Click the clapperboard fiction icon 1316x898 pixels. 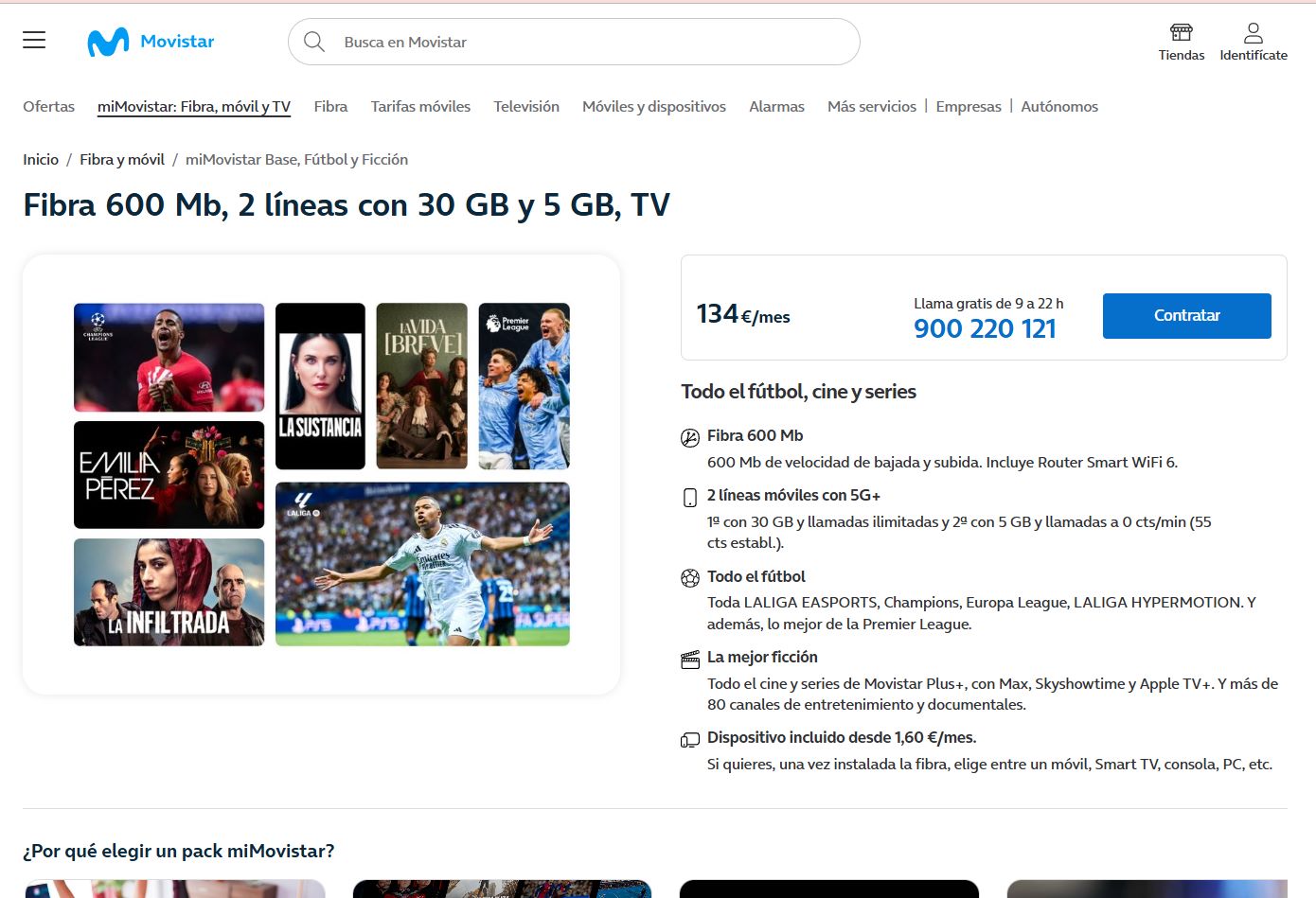(x=690, y=660)
